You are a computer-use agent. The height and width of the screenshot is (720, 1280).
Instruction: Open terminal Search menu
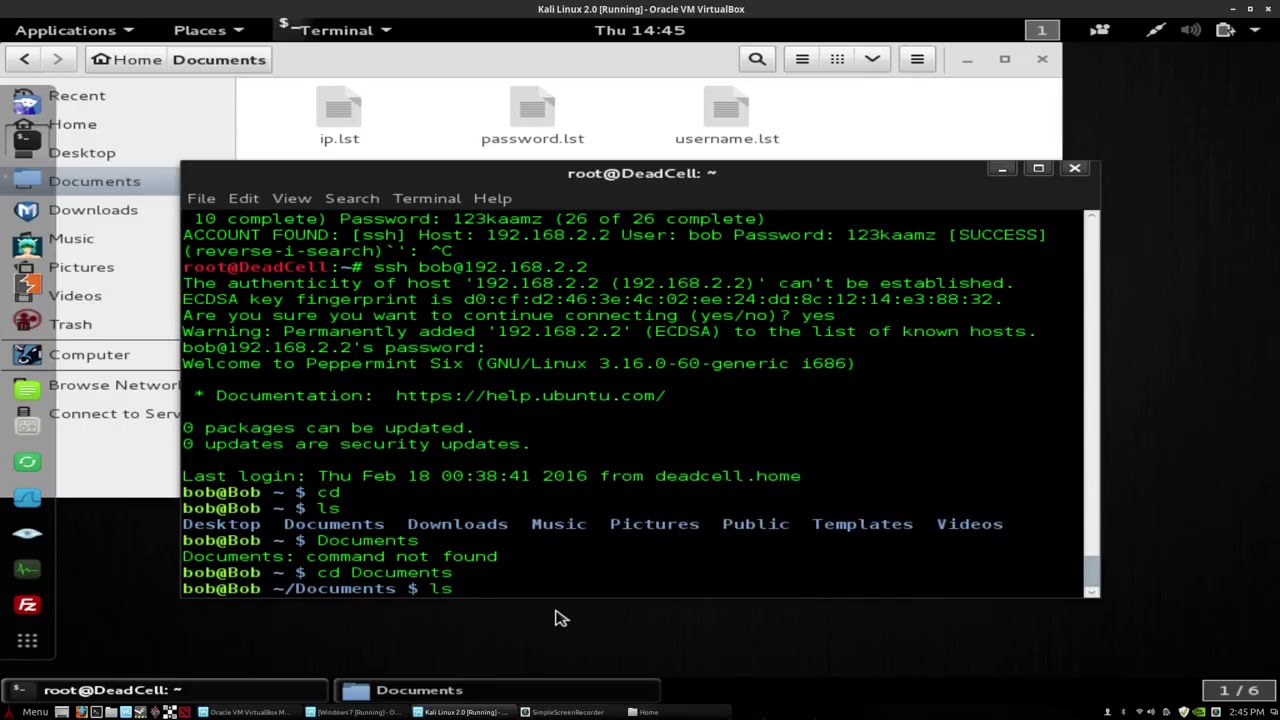tap(352, 198)
